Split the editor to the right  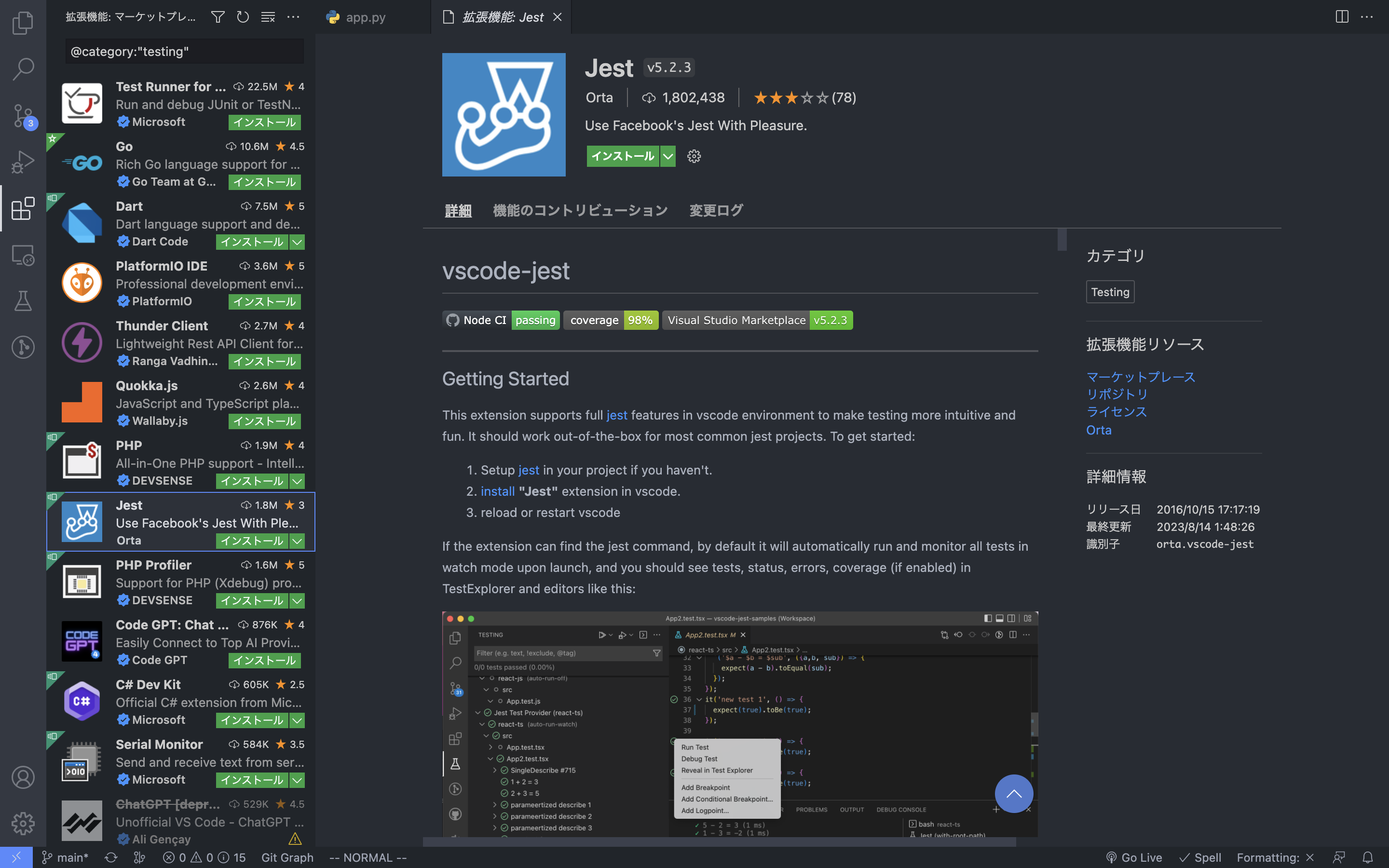1341,17
